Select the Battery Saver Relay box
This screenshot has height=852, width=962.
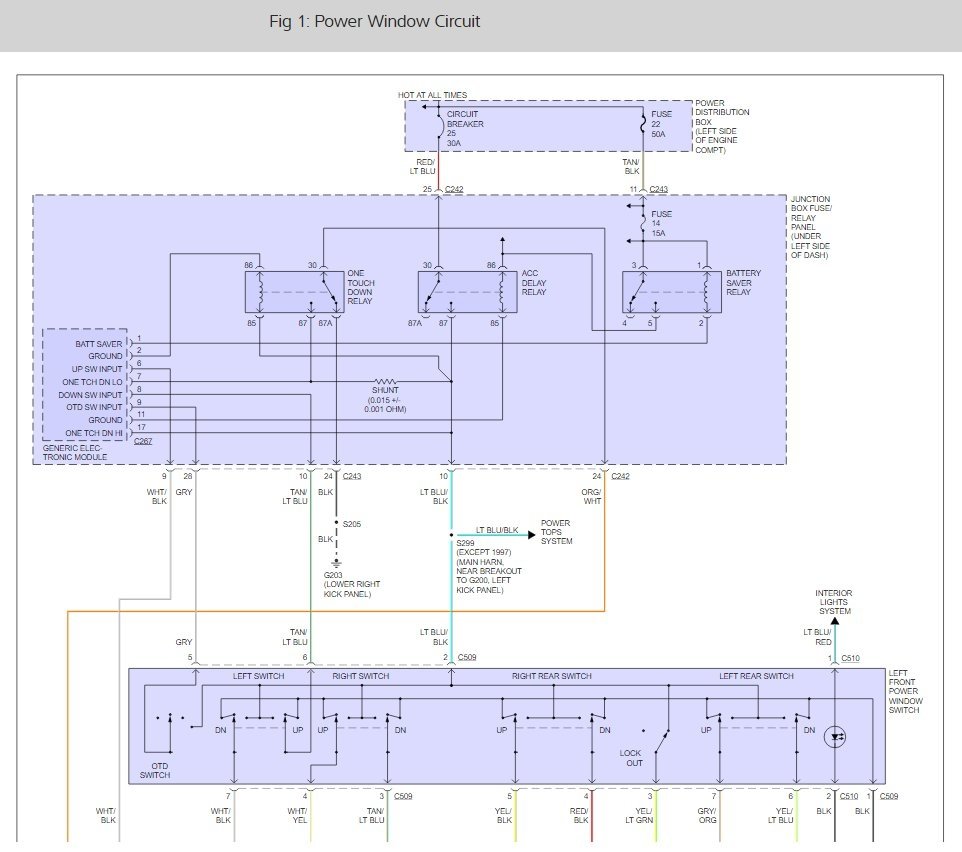pyautogui.click(x=672, y=292)
